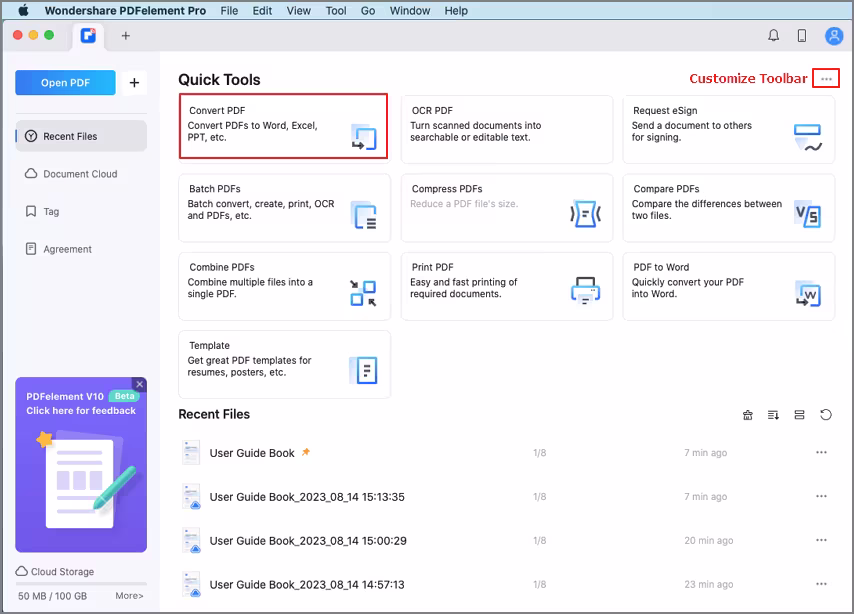
Task: Open the Apple menu
Action: pyautogui.click(x=22, y=10)
